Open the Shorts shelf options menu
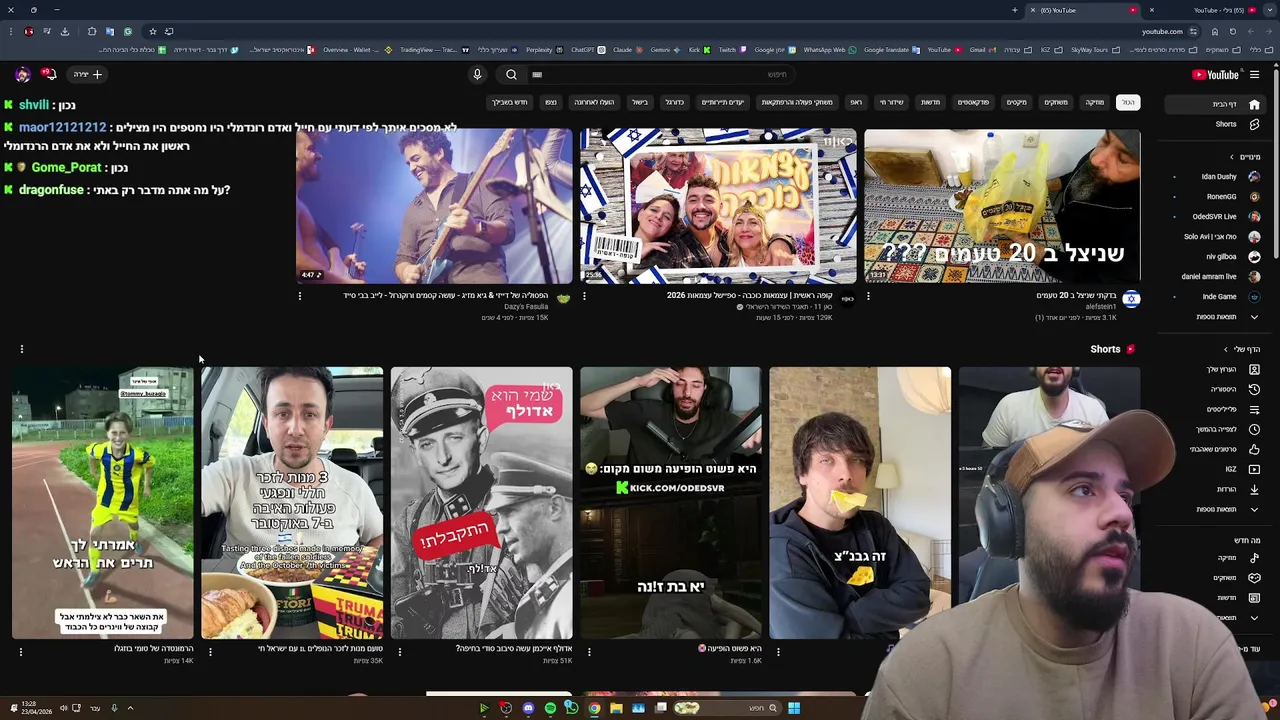The image size is (1280, 720). pyautogui.click(x=21, y=349)
